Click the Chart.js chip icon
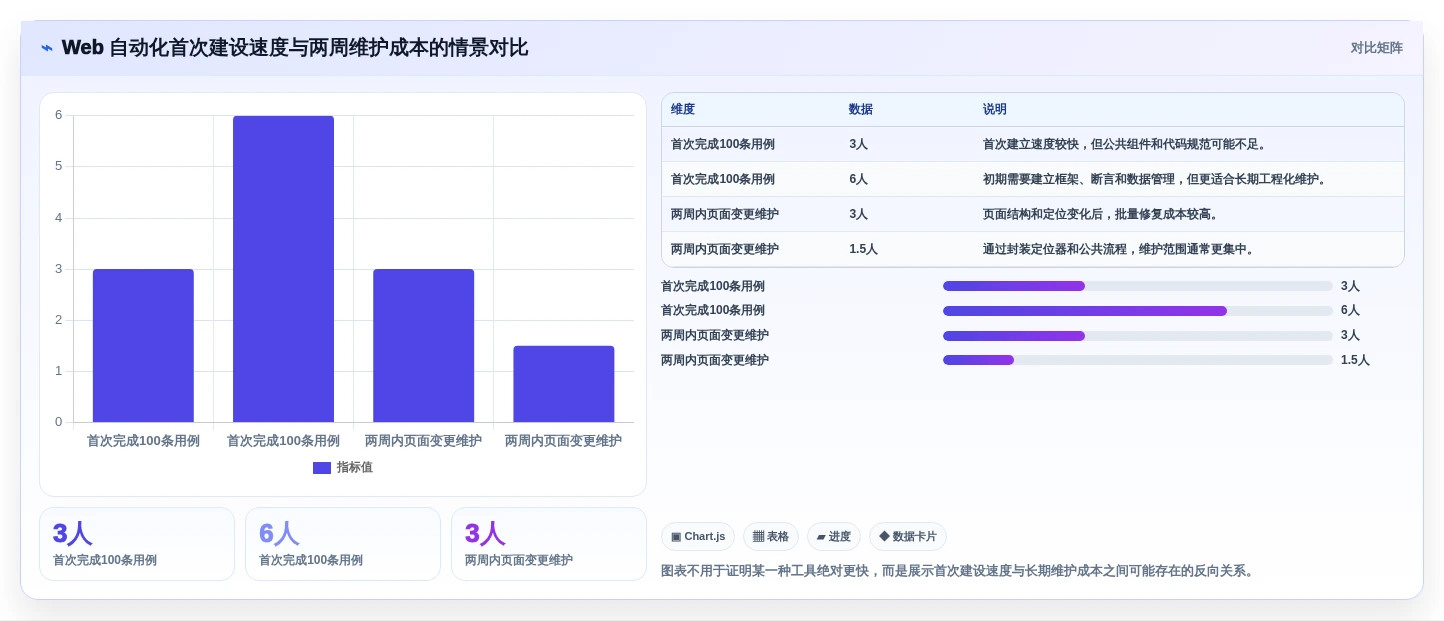 coord(676,537)
